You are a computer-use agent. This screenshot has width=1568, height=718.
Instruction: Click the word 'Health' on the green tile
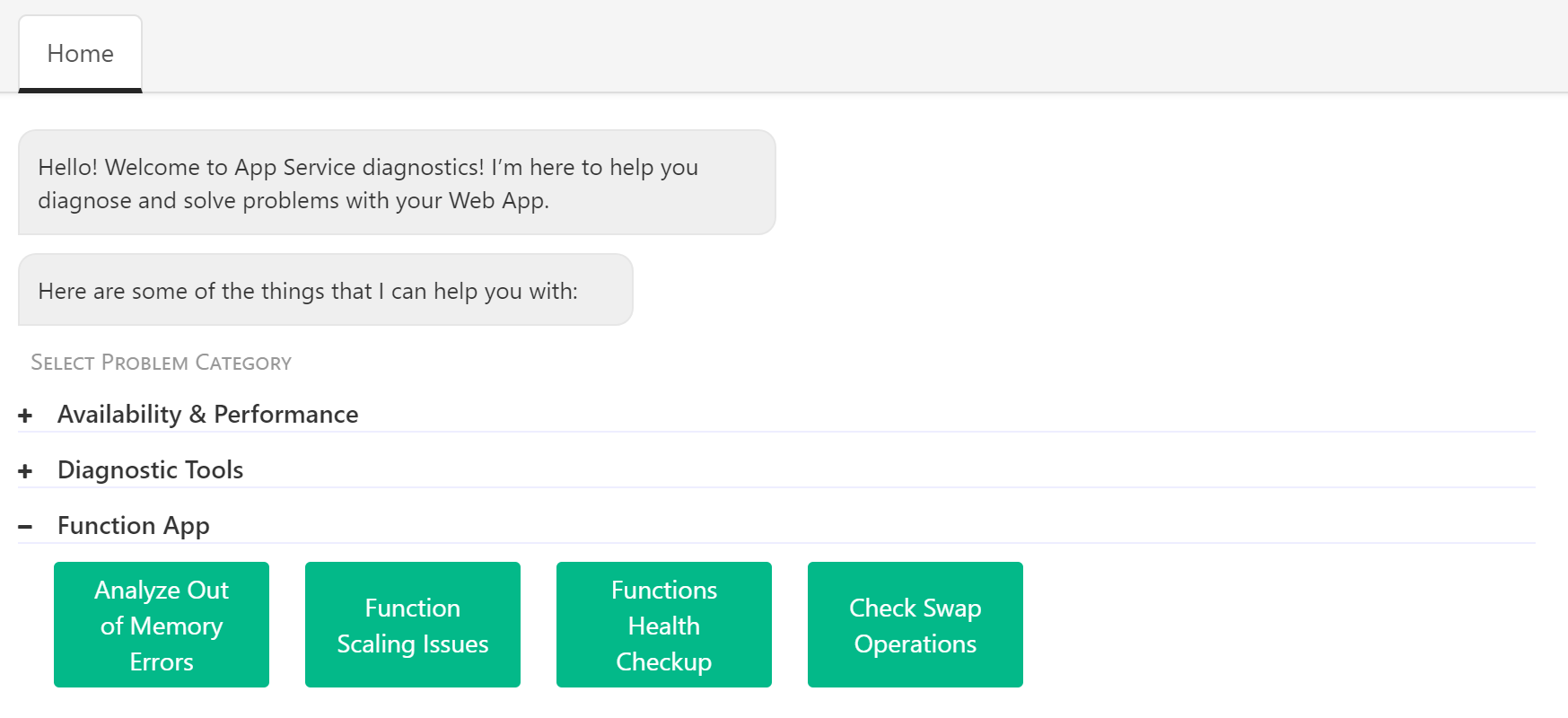tap(664, 626)
